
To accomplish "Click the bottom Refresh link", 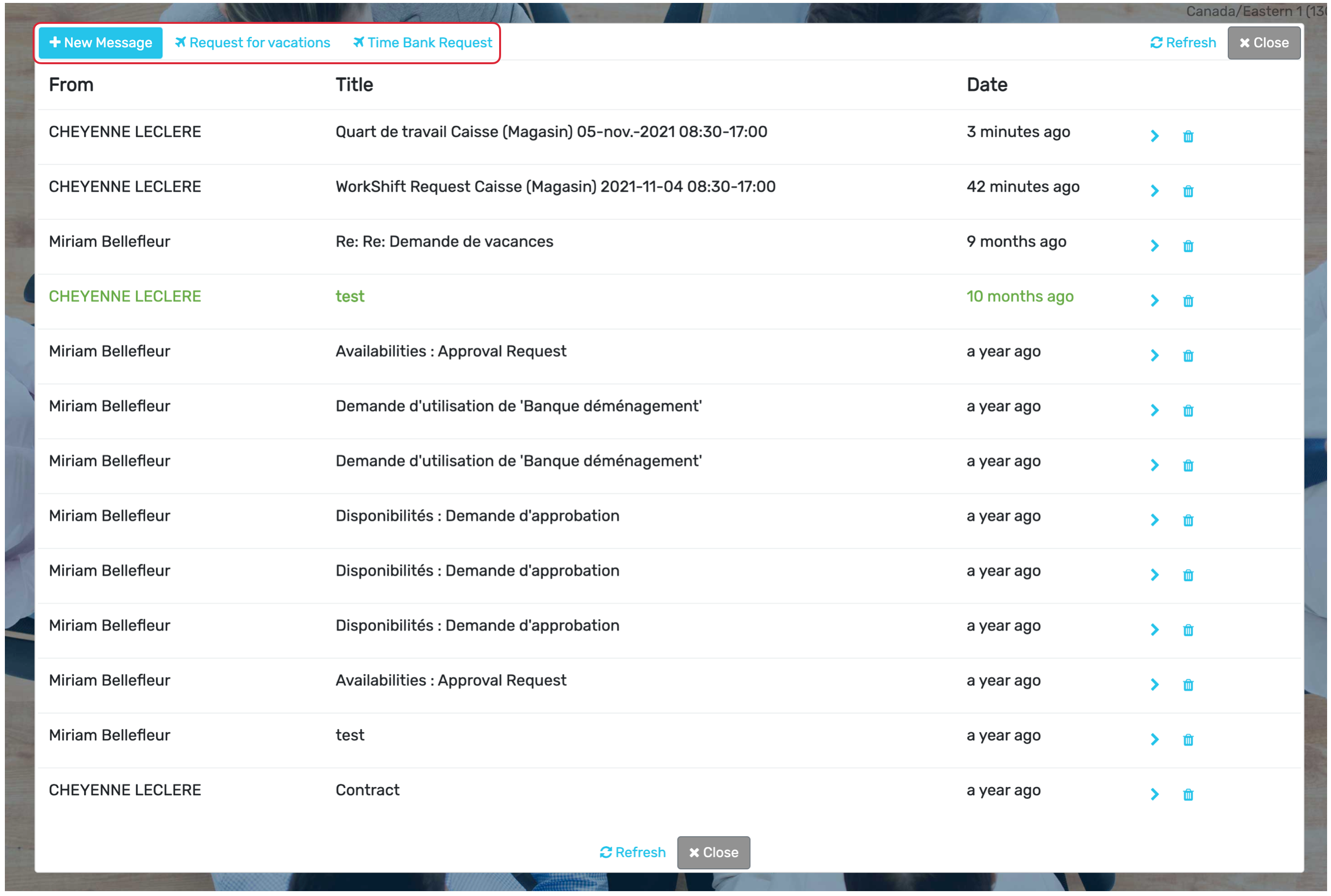I will point(632,852).
